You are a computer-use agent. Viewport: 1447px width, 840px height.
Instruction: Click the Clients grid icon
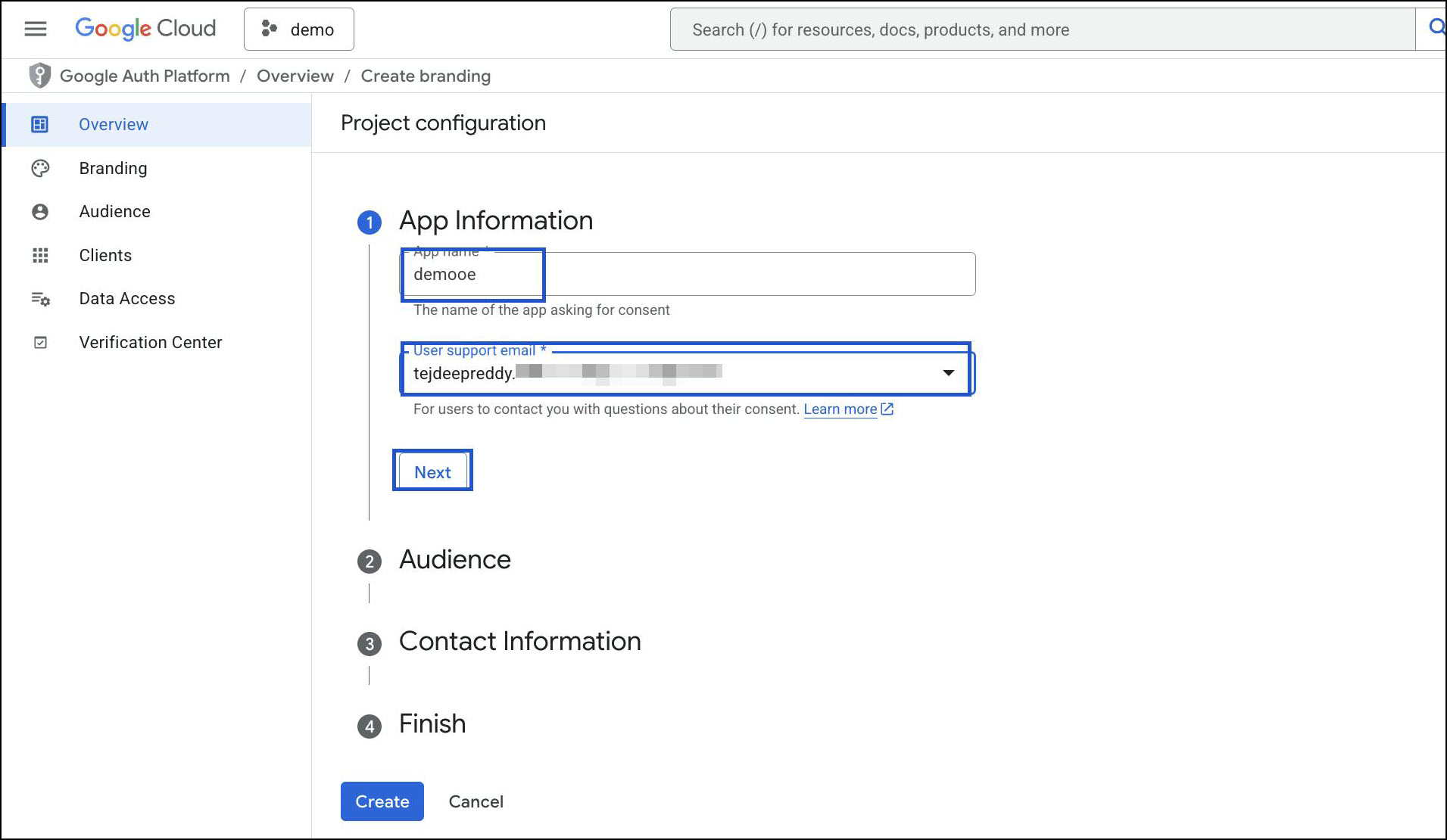coord(40,256)
